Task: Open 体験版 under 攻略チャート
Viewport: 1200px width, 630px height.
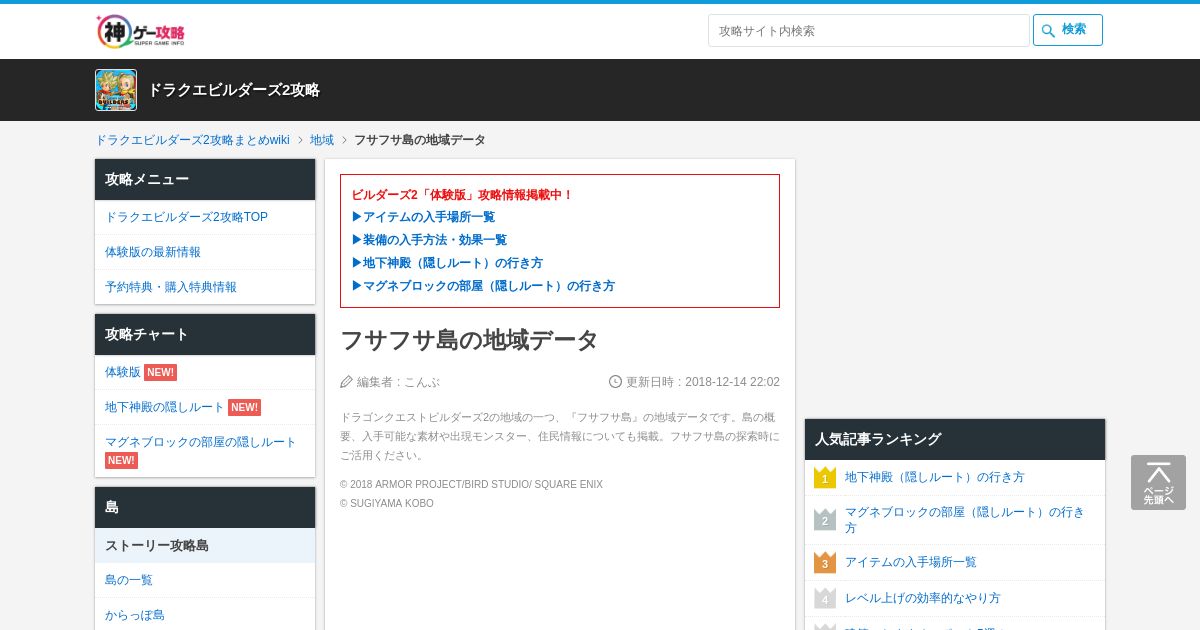Action: coord(123,372)
